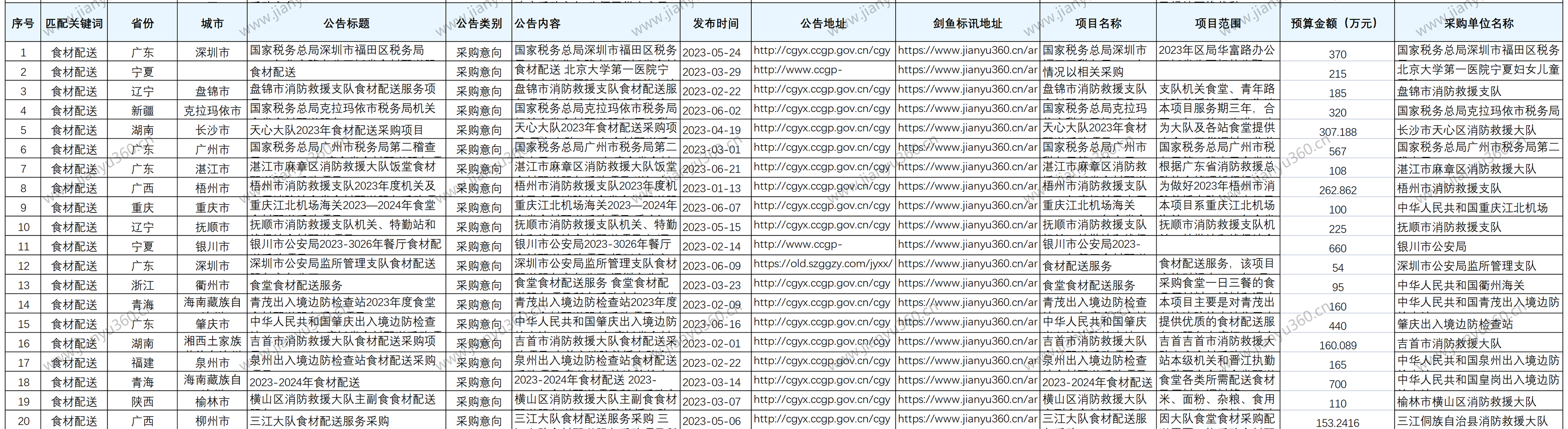Open the jianyu360 link for 盘锦市消防救援支队 row

pyautogui.click(x=968, y=89)
